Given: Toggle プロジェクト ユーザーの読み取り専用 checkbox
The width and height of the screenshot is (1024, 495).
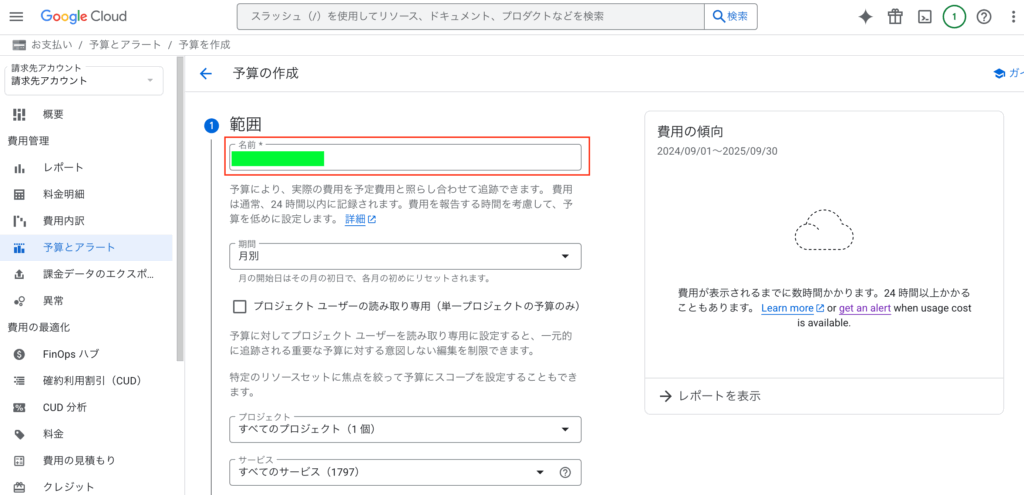Looking at the screenshot, I should pos(240,306).
